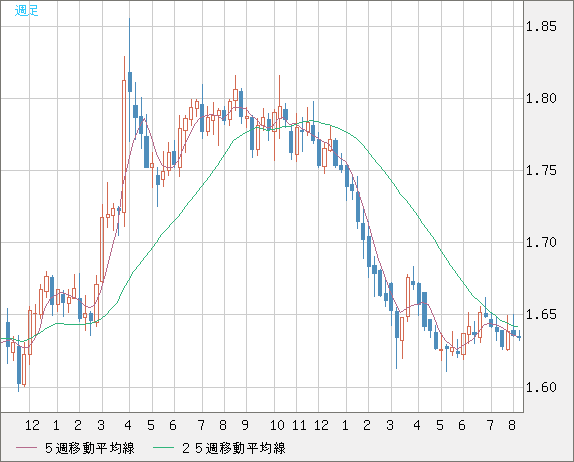
Task: Click the 1.75 price axis label
Action: [541, 170]
